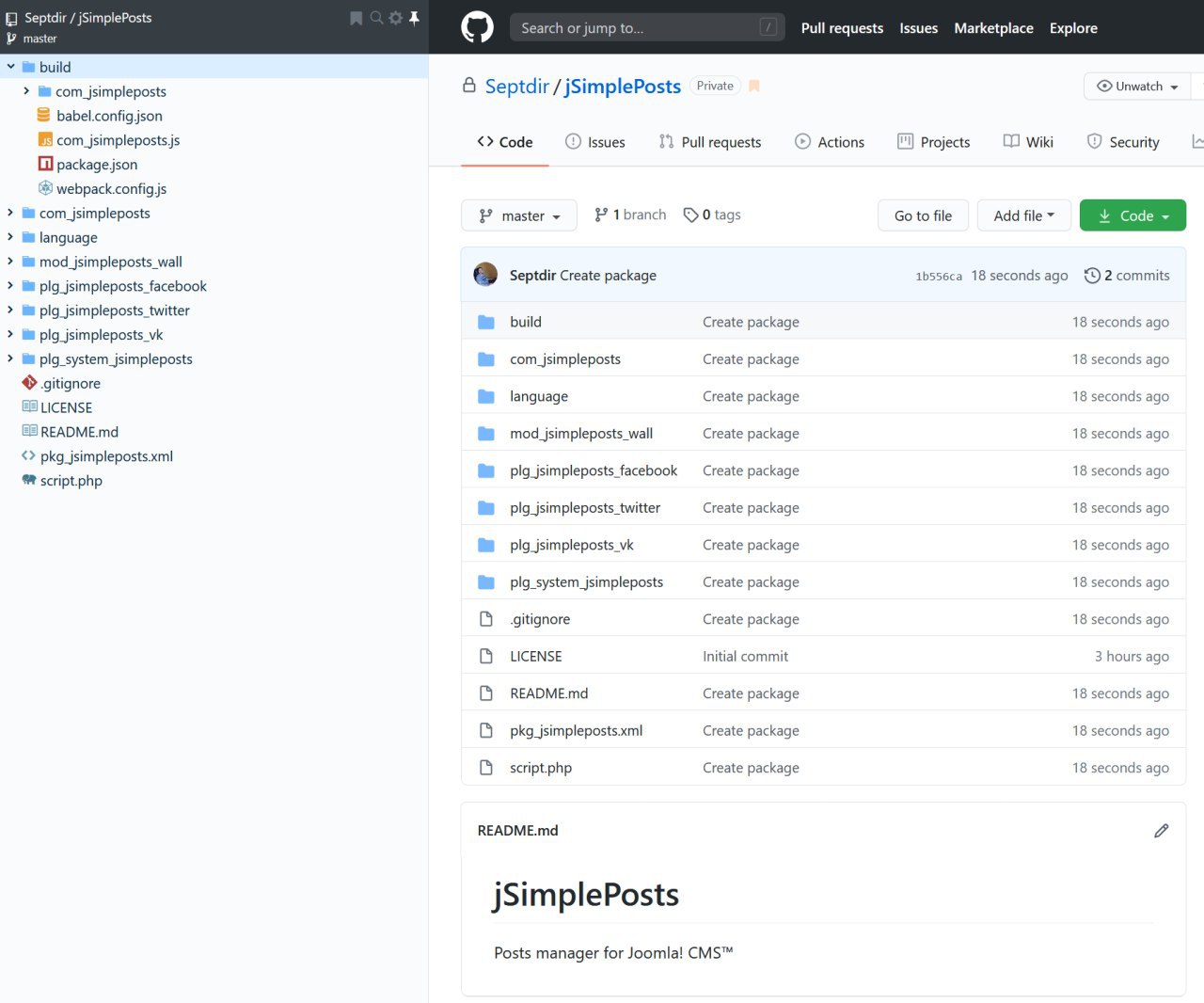The image size is (1204, 1003).
Task: Go to the GitHub home logo
Action: click(x=477, y=27)
